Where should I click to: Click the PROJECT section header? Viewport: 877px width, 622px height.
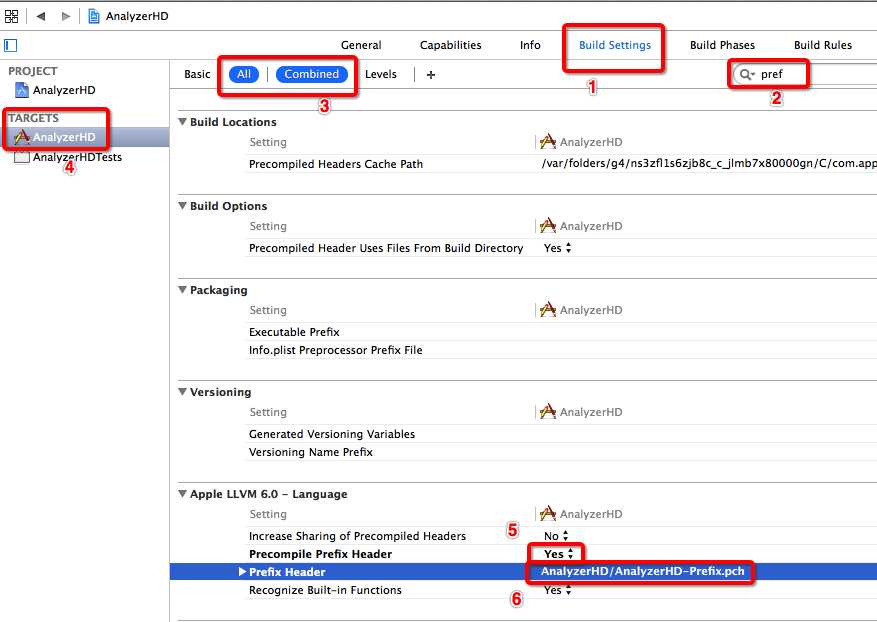click(x=32, y=71)
